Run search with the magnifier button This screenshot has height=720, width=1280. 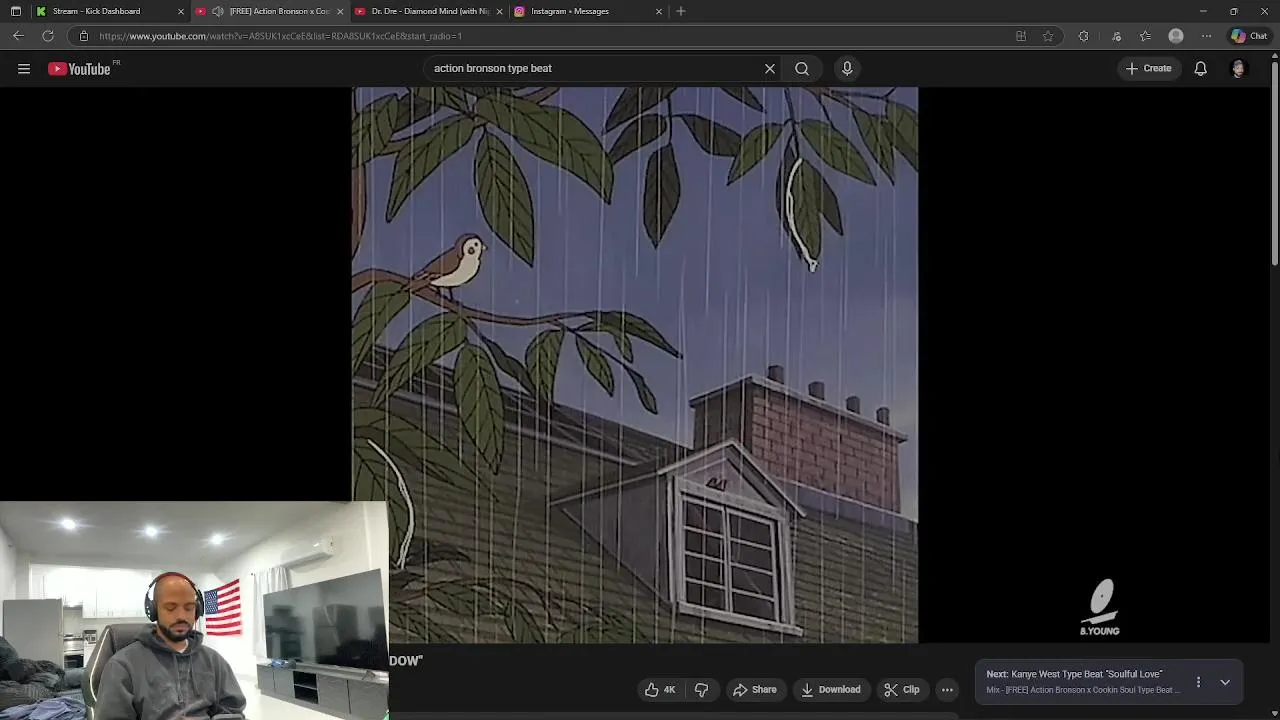pos(802,69)
